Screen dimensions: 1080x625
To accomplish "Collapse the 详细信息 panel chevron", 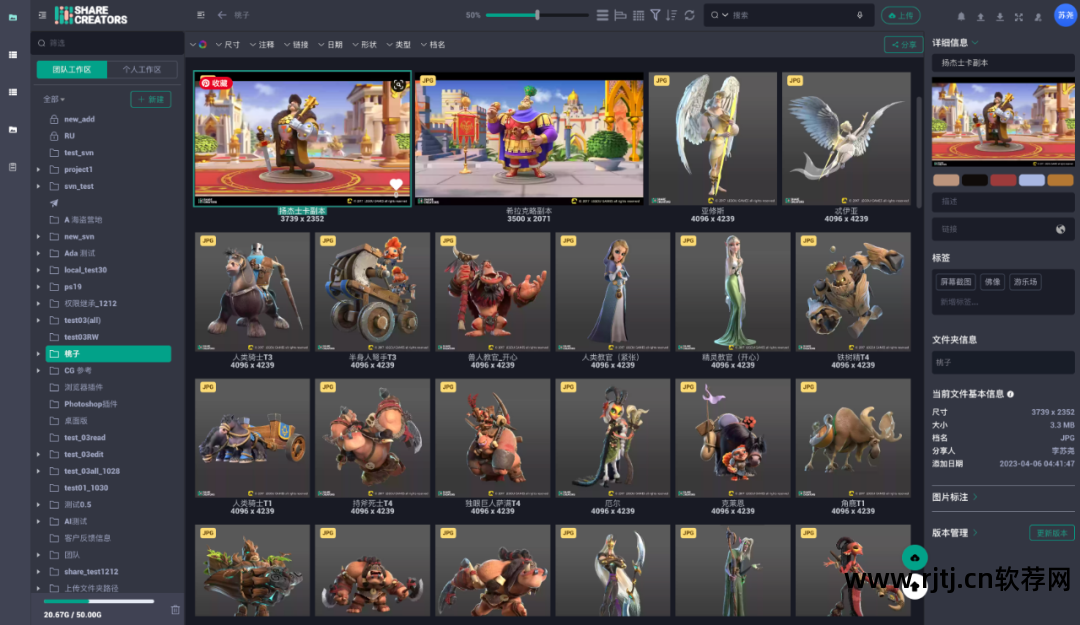I will tap(975, 43).
